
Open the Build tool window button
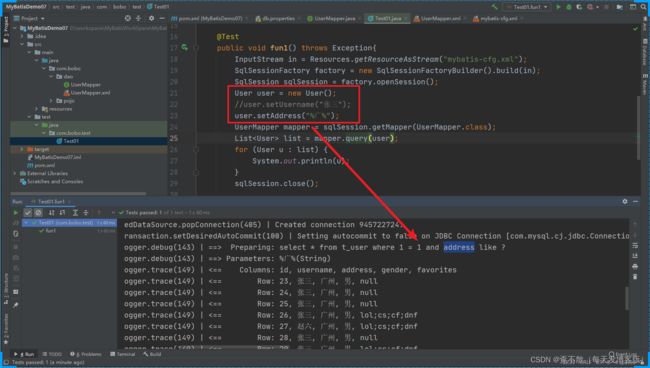click(152, 354)
